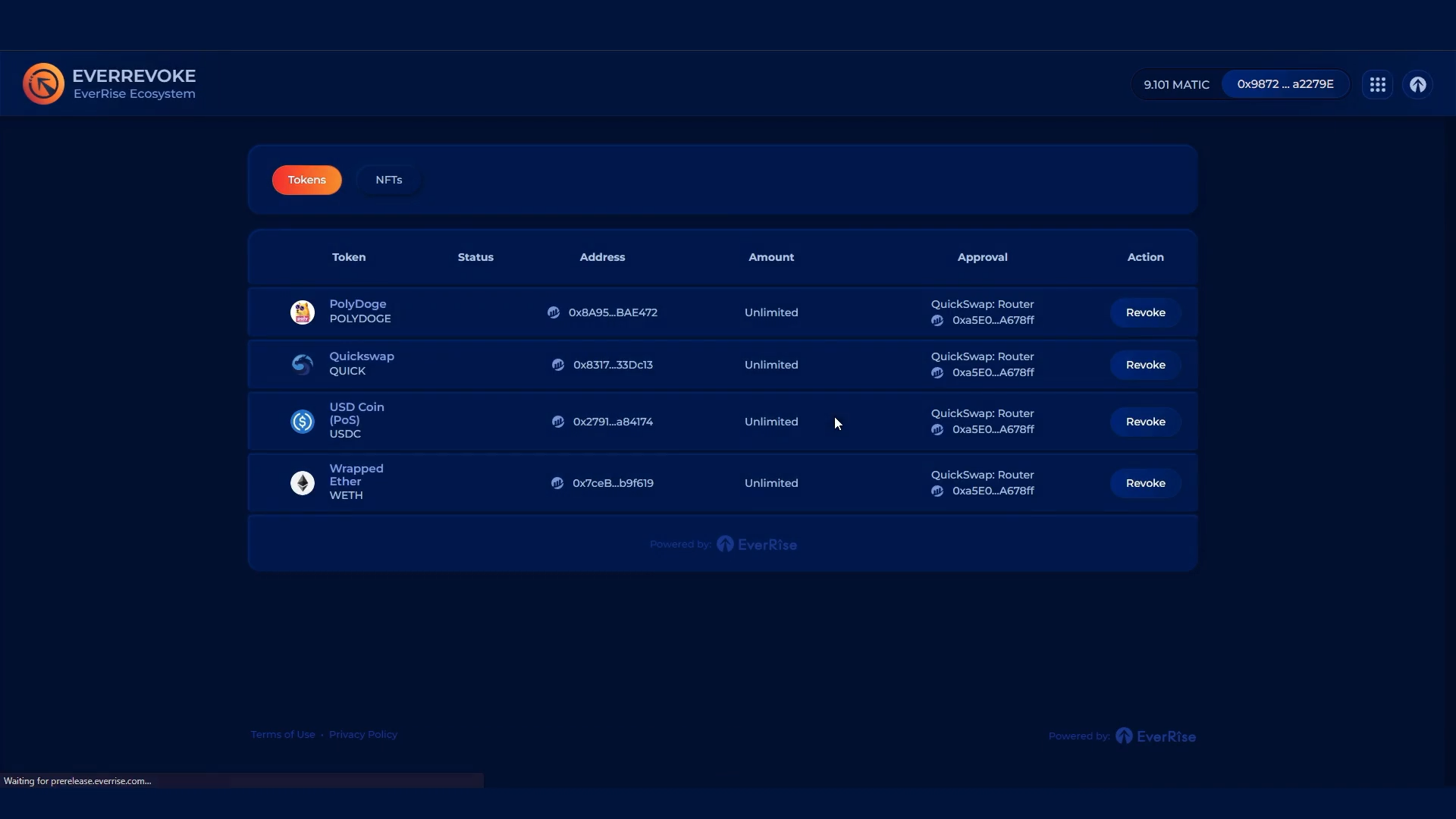Click the Quickswap token icon
The width and height of the screenshot is (1456, 819).
click(303, 365)
